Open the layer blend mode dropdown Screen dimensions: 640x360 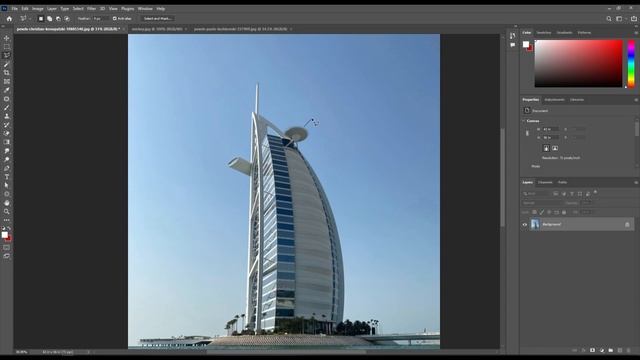(x=542, y=203)
